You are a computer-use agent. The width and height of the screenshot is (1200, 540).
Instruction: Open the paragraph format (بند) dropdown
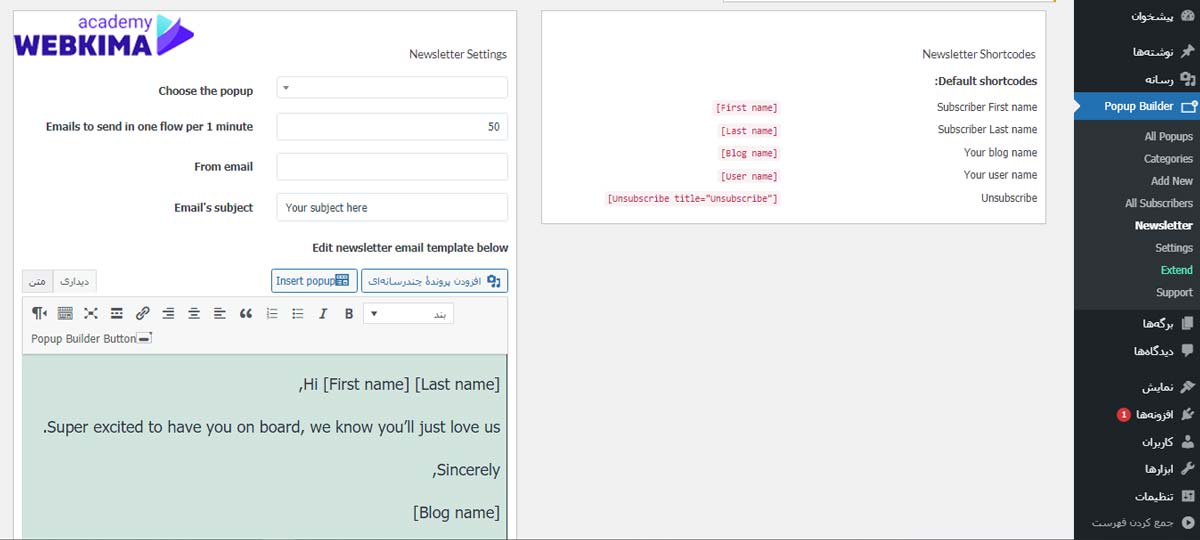[409, 314]
